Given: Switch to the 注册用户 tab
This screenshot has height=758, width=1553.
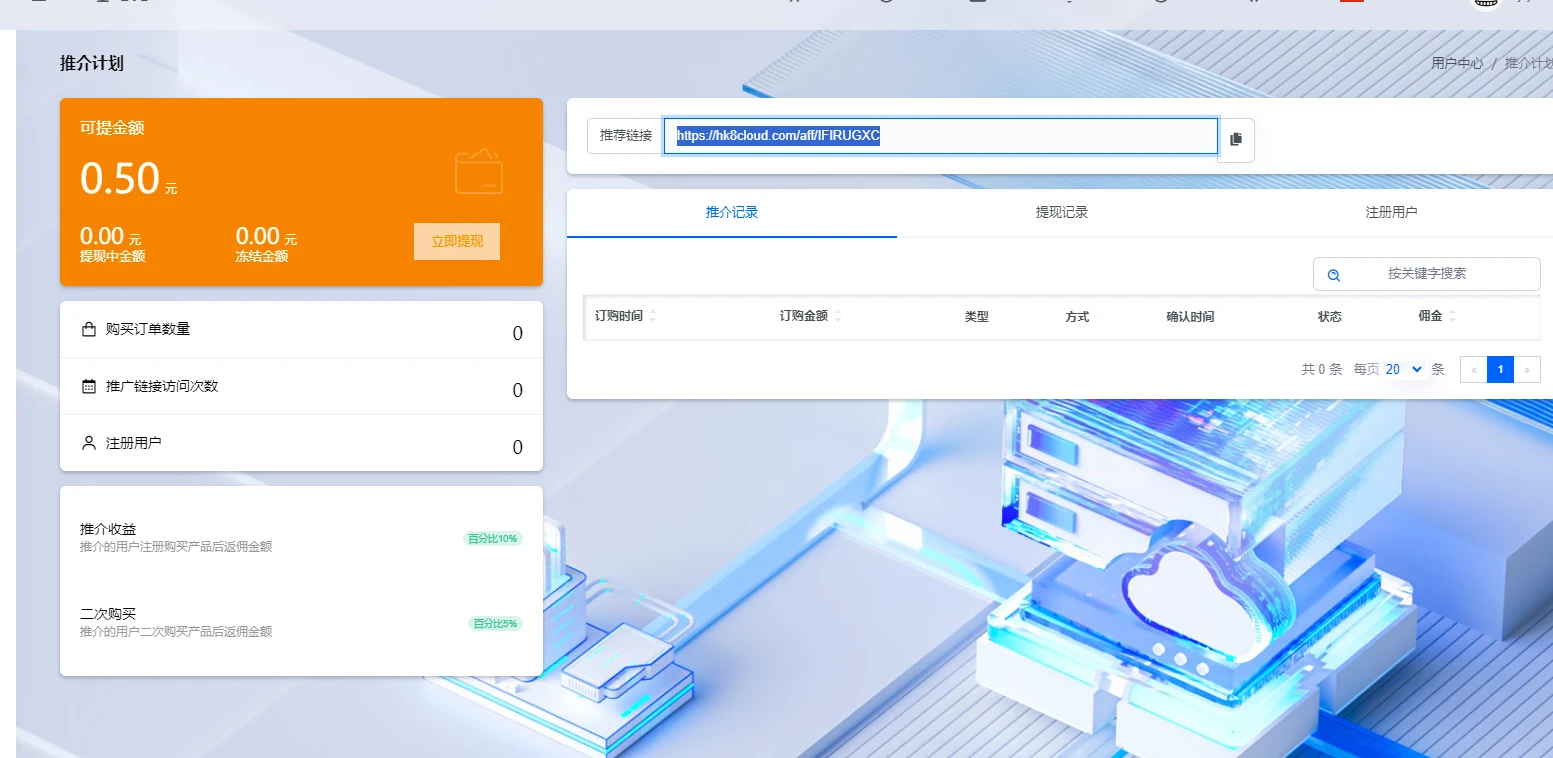Looking at the screenshot, I should coord(1391,212).
